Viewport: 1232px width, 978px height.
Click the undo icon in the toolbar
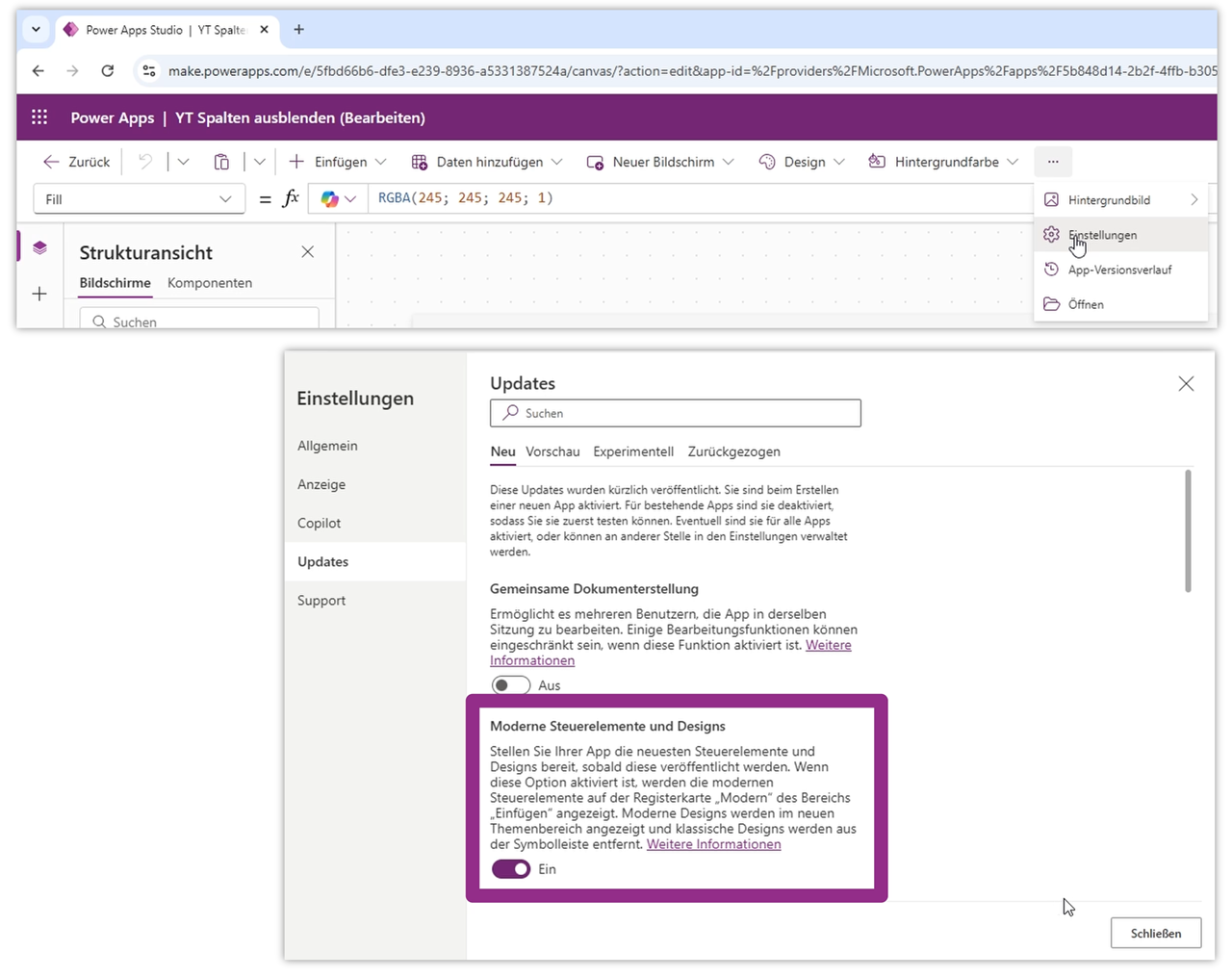[145, 162]
